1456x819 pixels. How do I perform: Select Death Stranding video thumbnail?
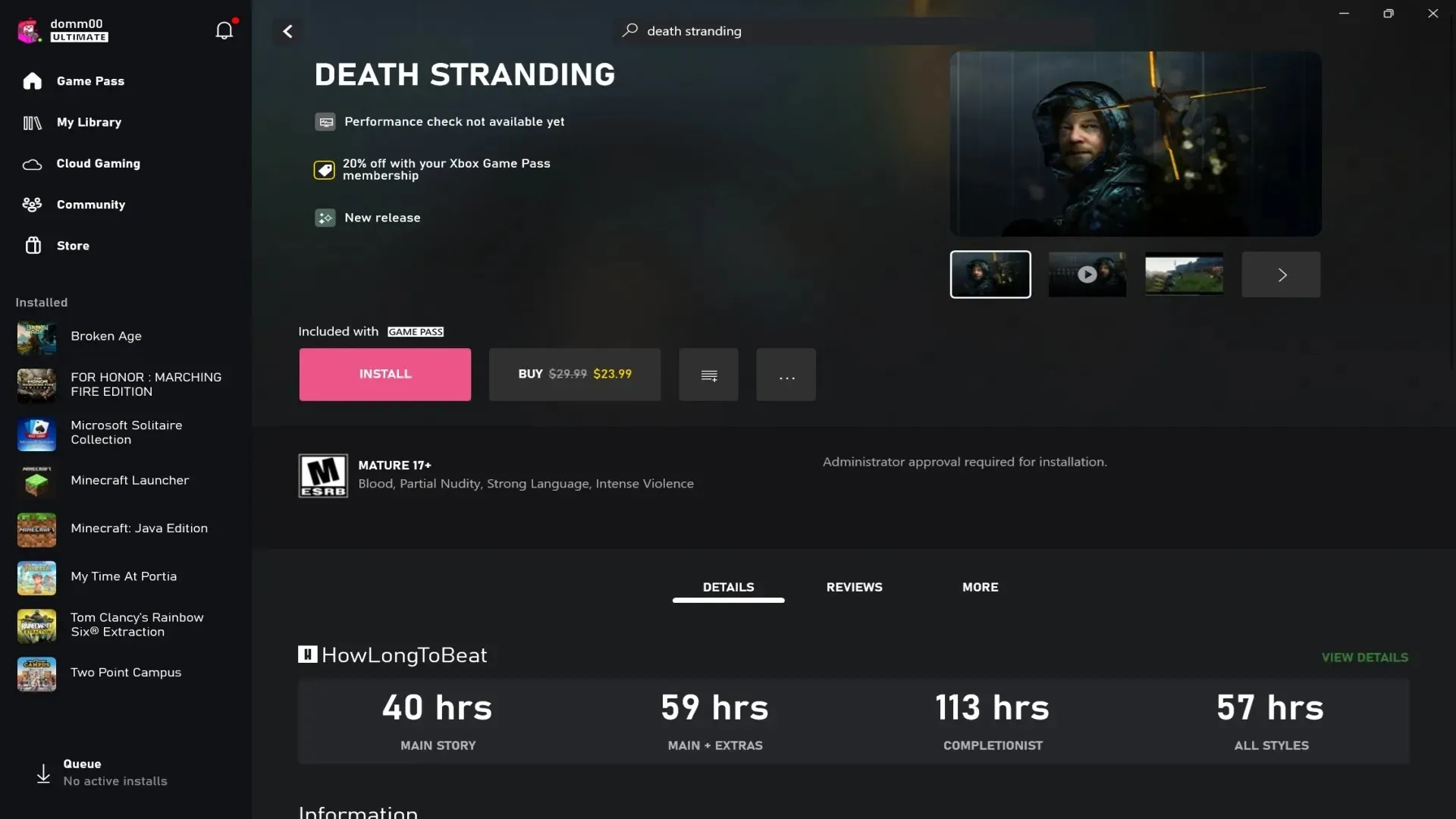[1087, 274]
